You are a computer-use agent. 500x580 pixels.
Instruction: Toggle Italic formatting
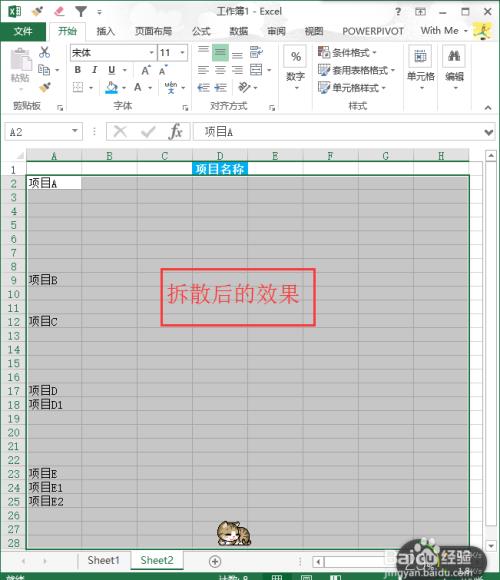click(x=95, y=70)
